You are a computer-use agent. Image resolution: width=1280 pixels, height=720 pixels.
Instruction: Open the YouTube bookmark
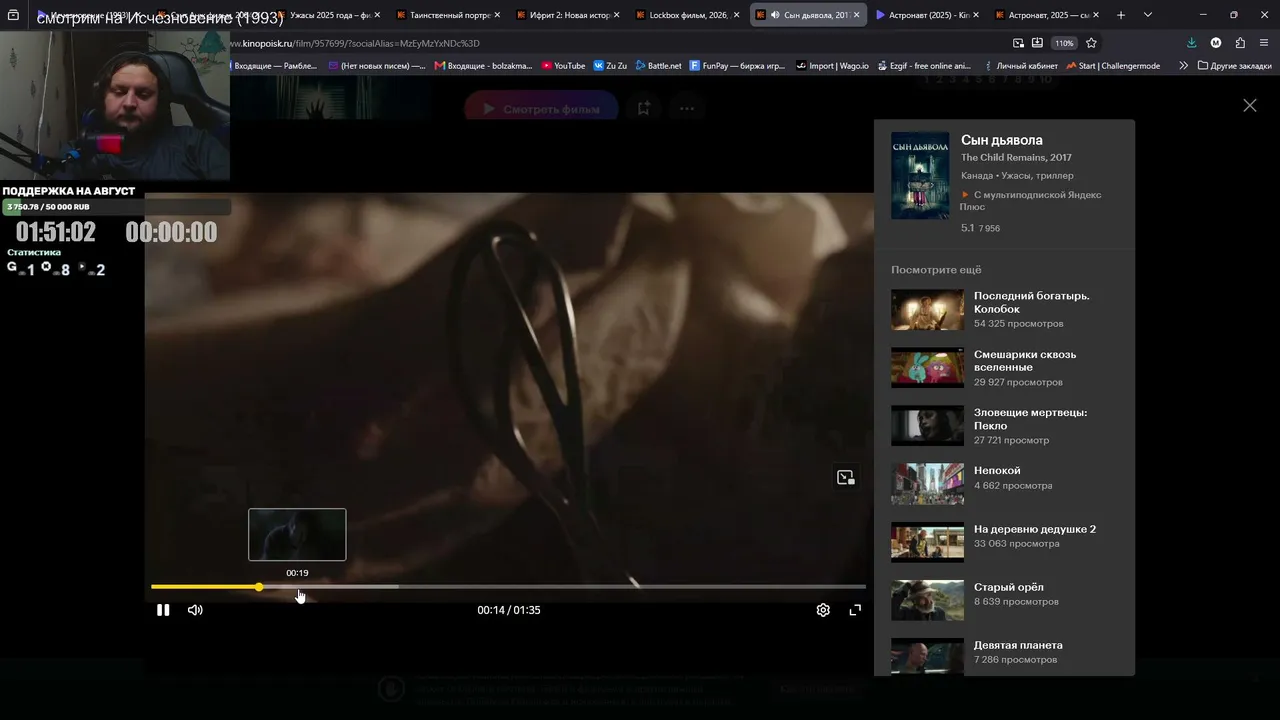pyautogui.click(x=563, y=66)
